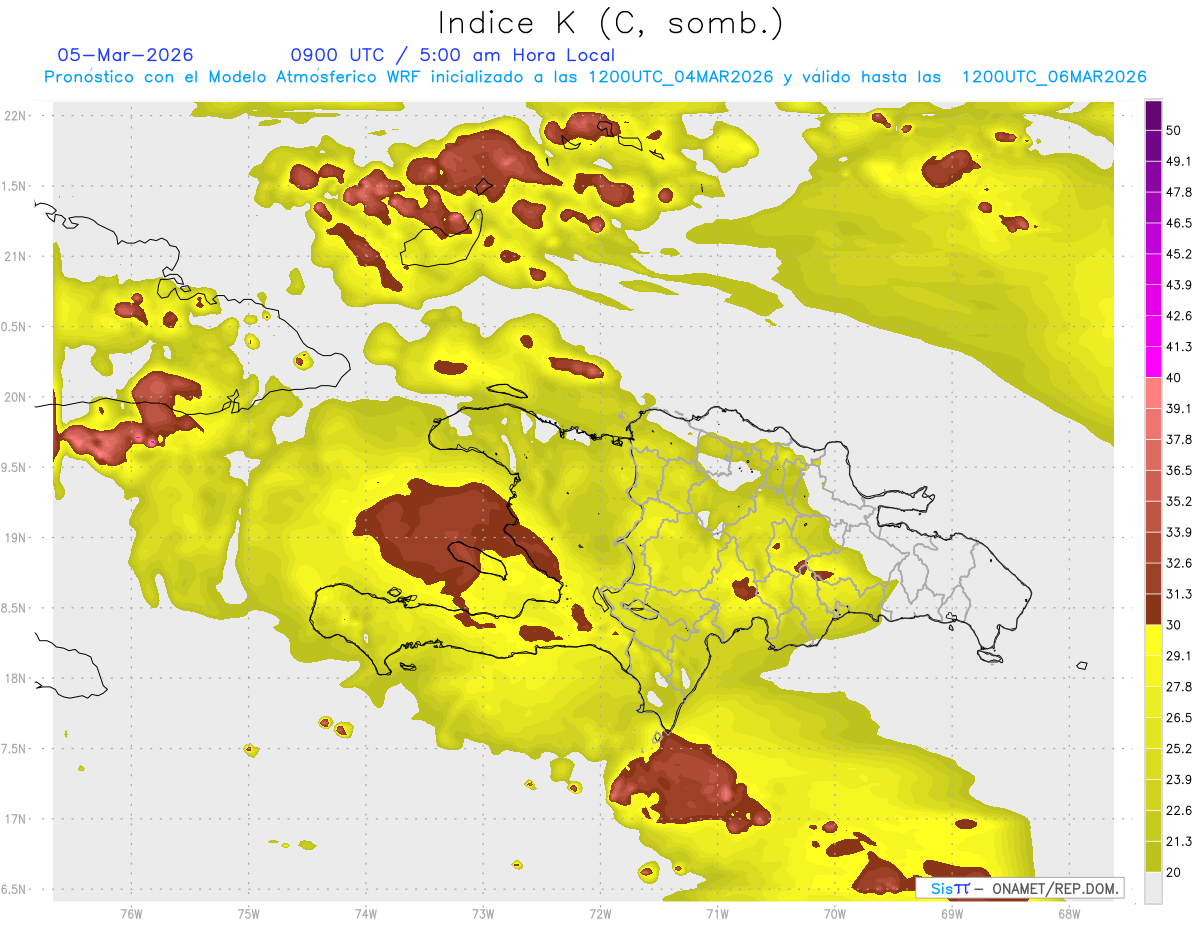Viewport: 1200px width, 927px height.
Task: Click the color bar value '29.1'
Action: (1179, 656)
